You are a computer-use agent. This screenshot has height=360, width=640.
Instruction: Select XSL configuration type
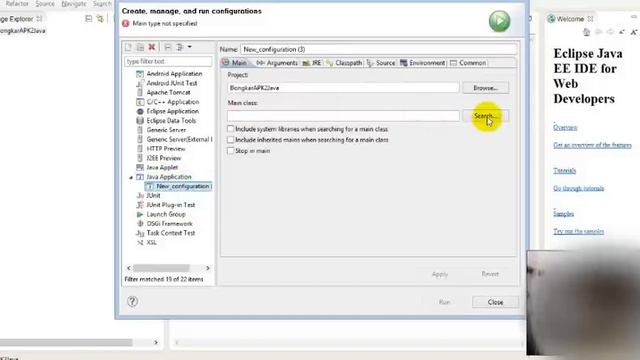[151, 243]
